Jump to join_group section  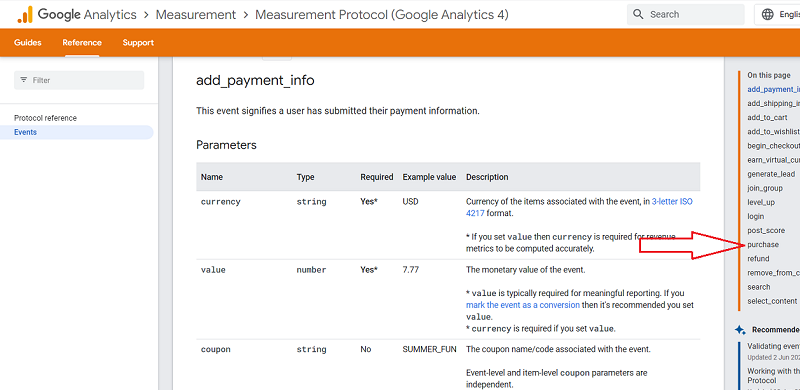coord(765,188)
